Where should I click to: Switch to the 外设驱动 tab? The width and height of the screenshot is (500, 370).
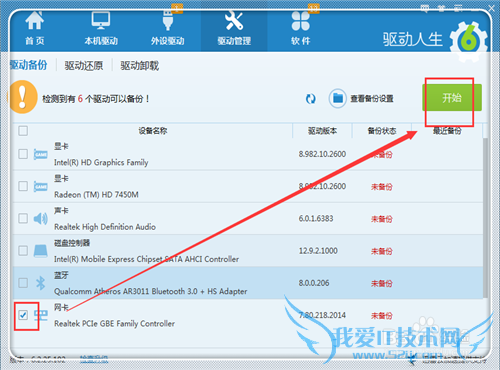(x=167, y=29)
